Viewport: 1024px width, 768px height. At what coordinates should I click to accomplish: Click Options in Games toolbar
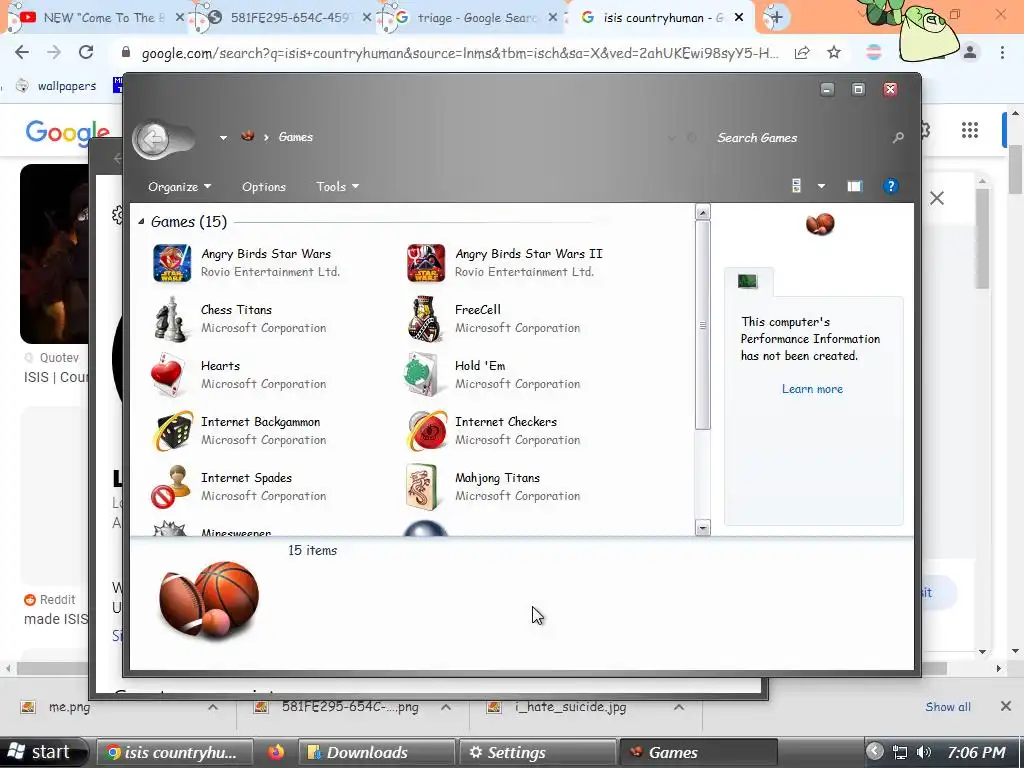(264, 187)
